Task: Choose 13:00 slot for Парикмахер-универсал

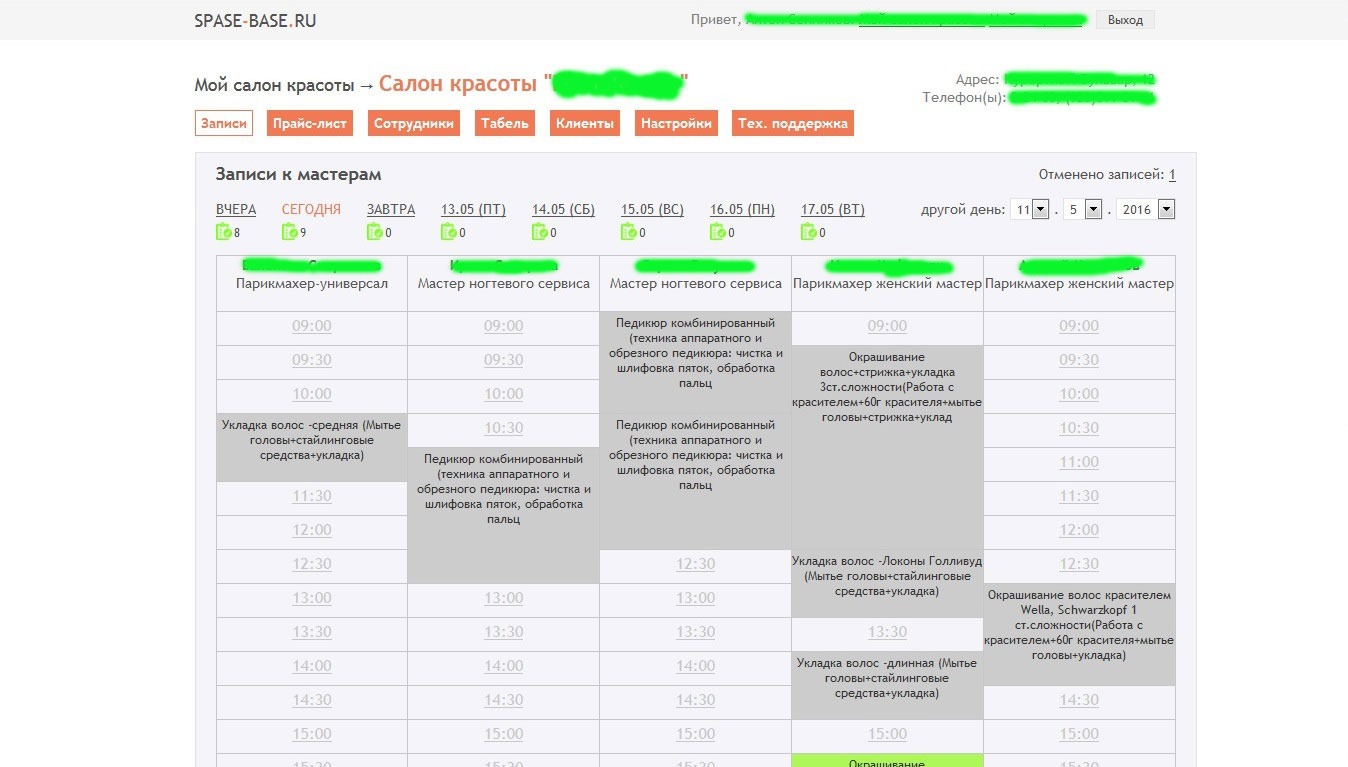Action: [x=312, y=598]
